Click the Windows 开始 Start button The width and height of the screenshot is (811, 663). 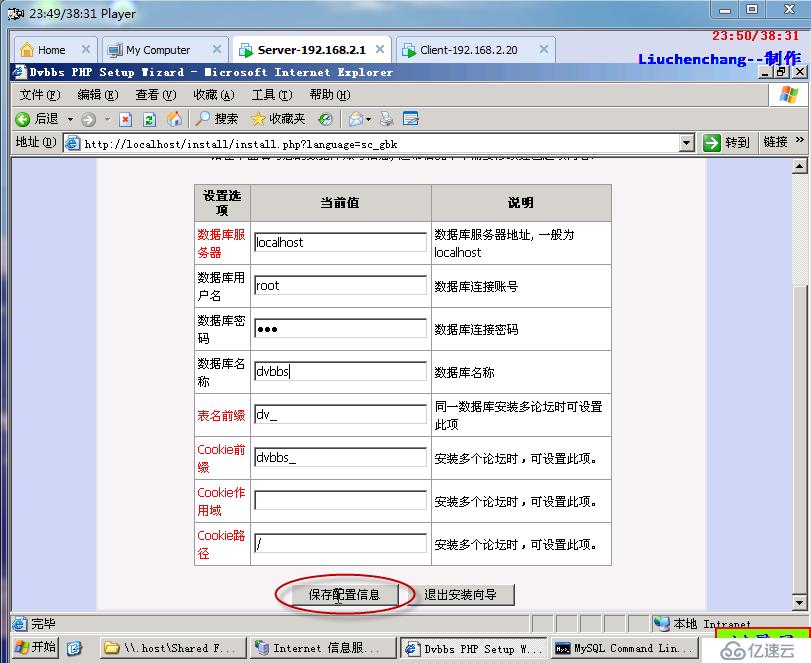tap(35, 647)
